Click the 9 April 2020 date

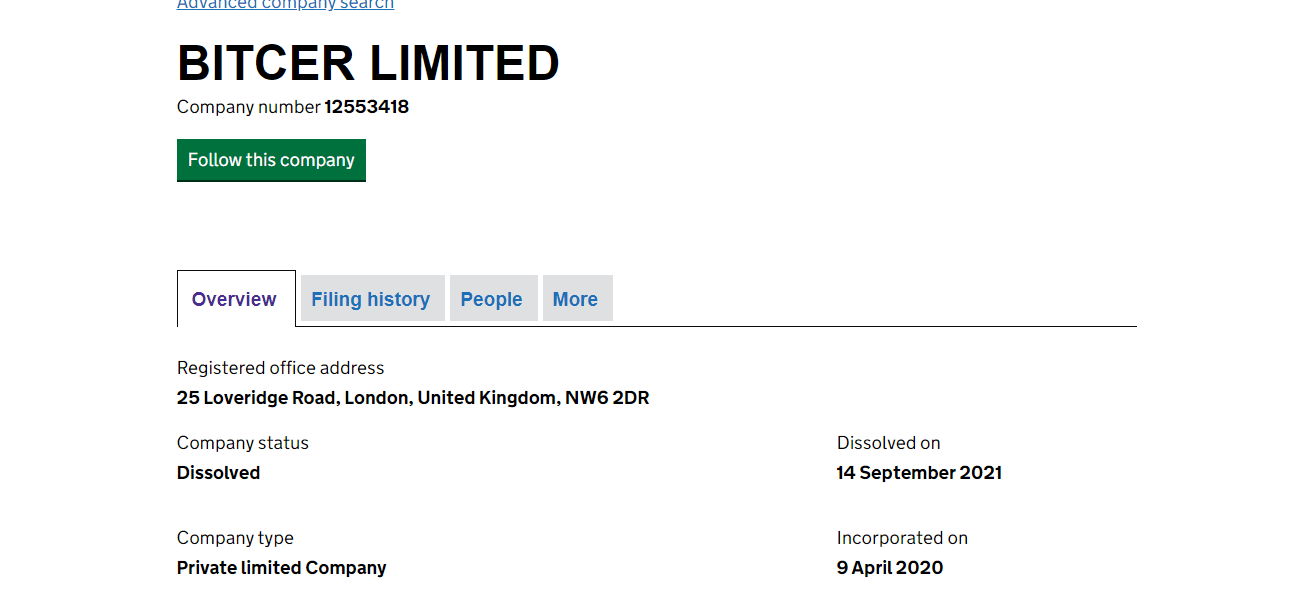[x=889, y=568]
